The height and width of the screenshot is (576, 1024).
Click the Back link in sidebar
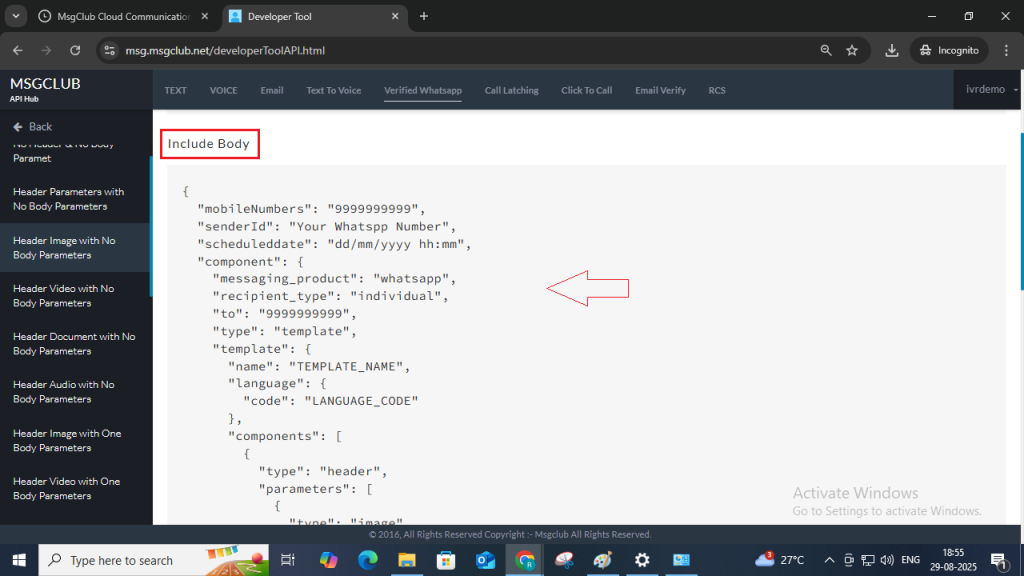pos(33,127)
